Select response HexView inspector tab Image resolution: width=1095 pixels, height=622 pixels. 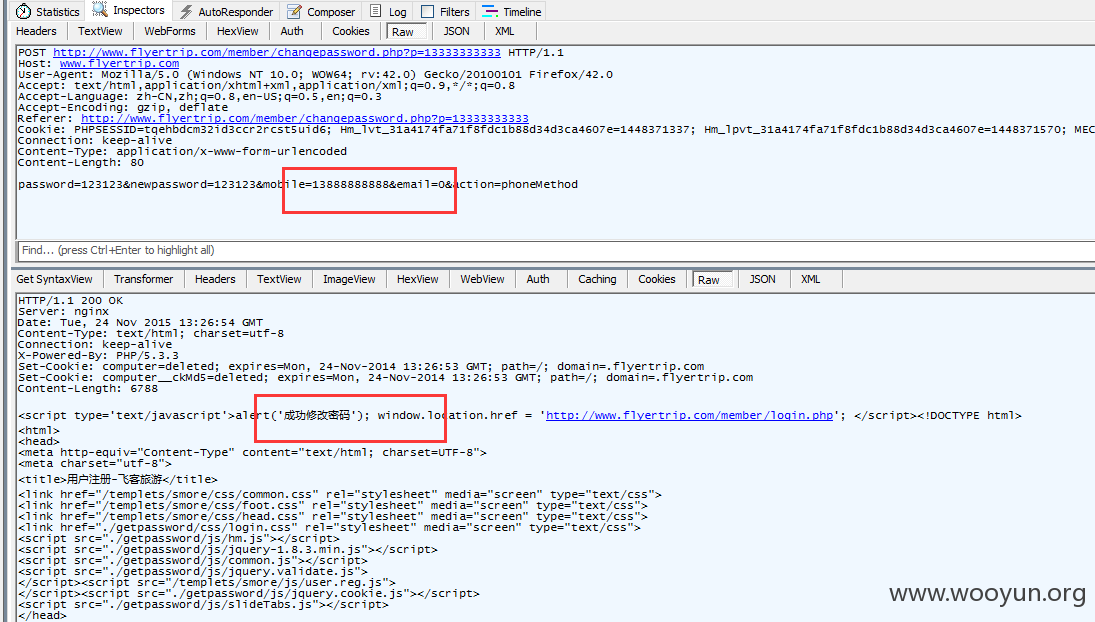418,279
